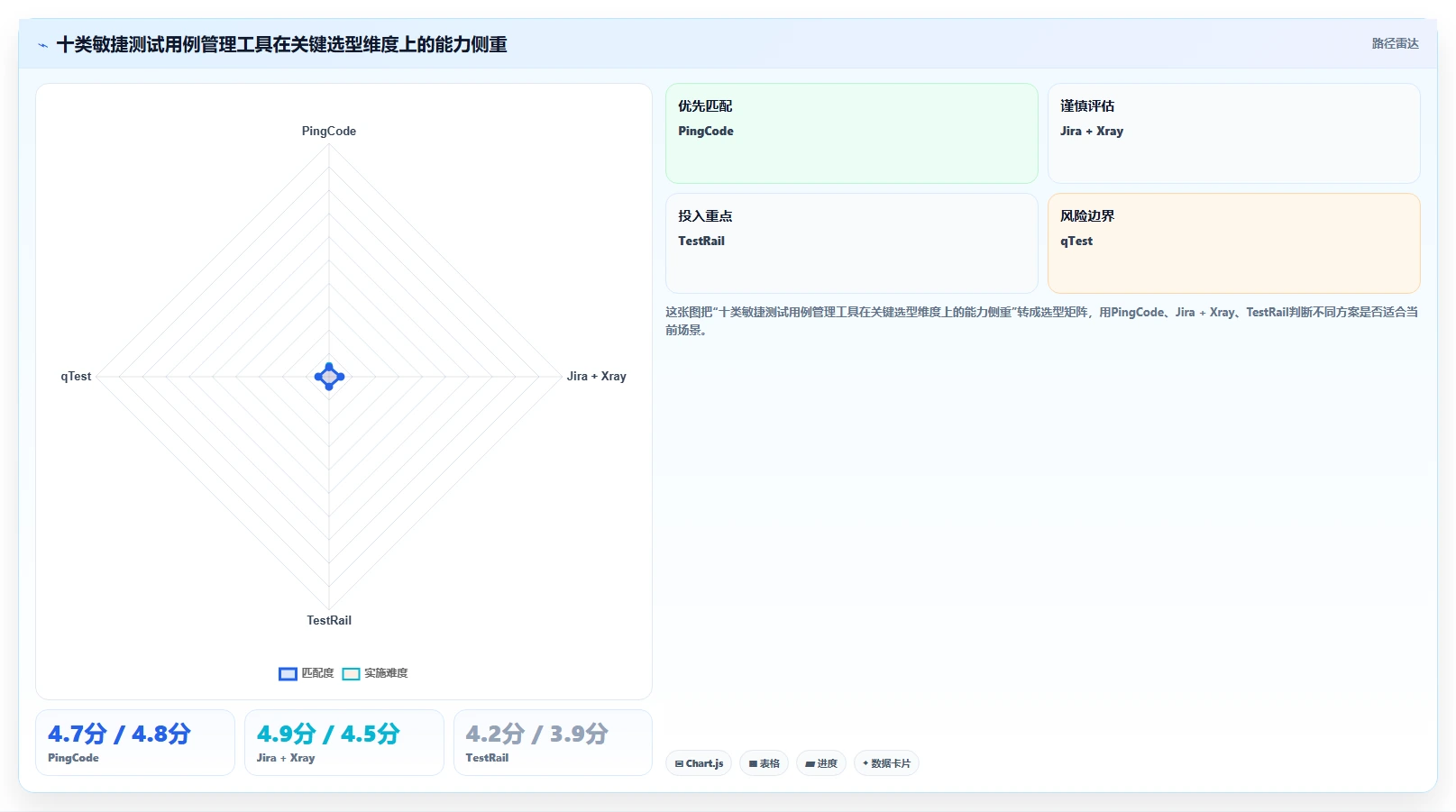The width and height of the screenshot is (1456, 812).
Task: Click the 数据卡片 tag chip
Action: click(x=886, y=763)
